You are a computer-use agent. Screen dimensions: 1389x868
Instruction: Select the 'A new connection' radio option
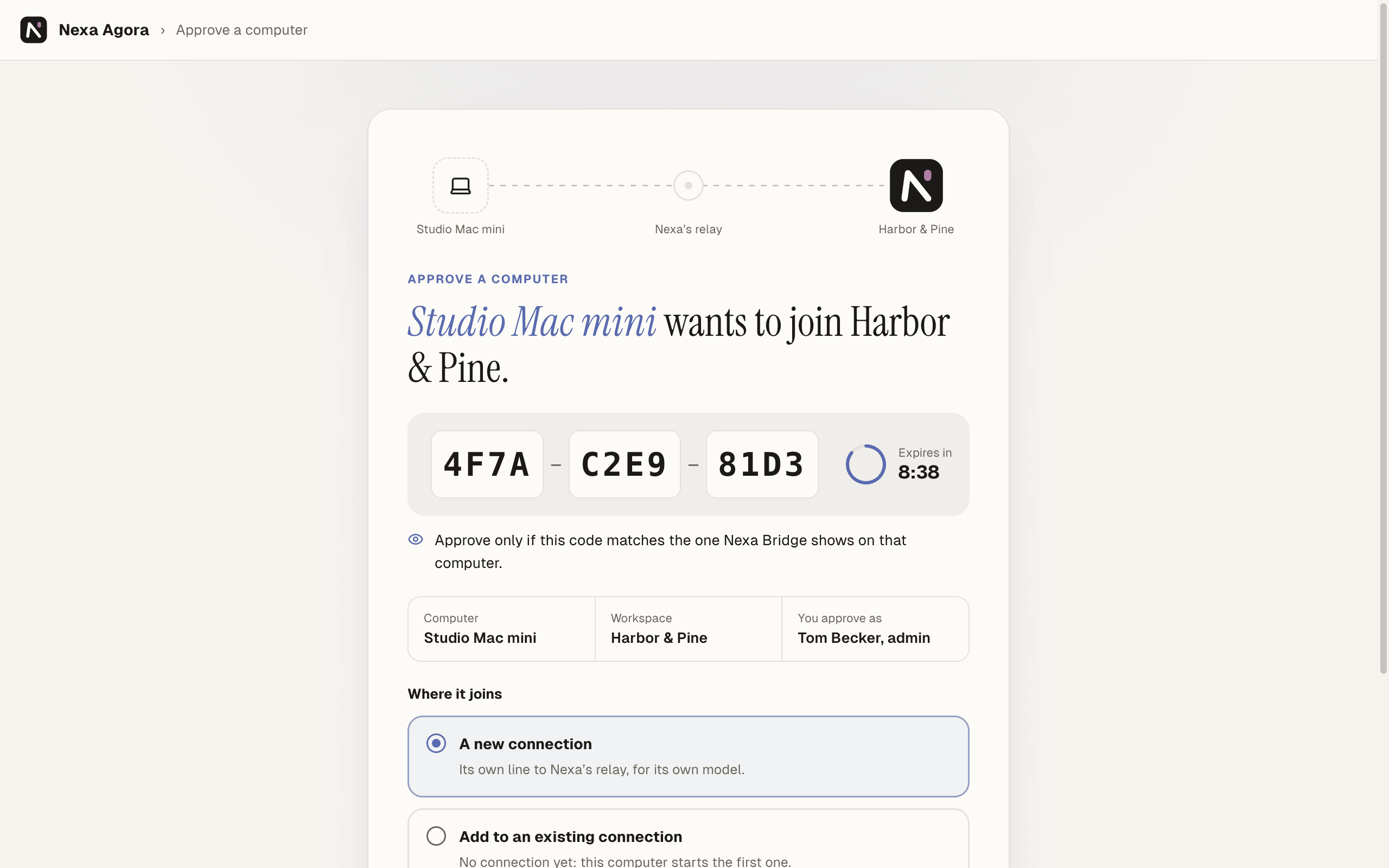[x=436, y=743]
